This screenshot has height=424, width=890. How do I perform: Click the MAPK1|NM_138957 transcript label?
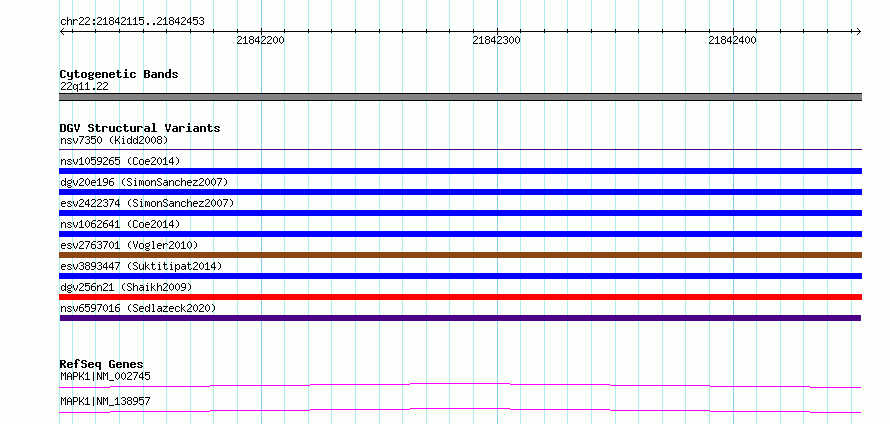tap(105, 401)
